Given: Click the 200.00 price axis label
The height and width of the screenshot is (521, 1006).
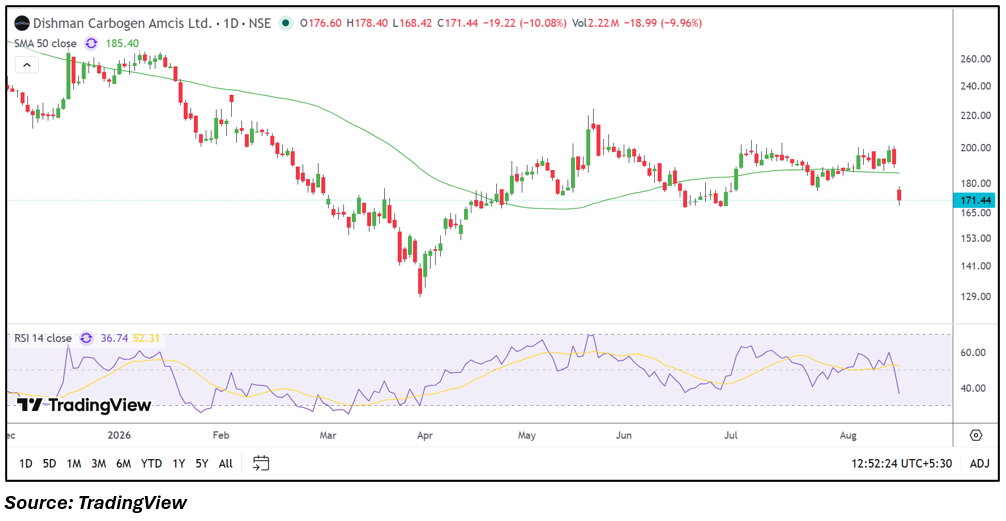Looking at the screenshot, I should pyautogui.click(x=975, y=148).
